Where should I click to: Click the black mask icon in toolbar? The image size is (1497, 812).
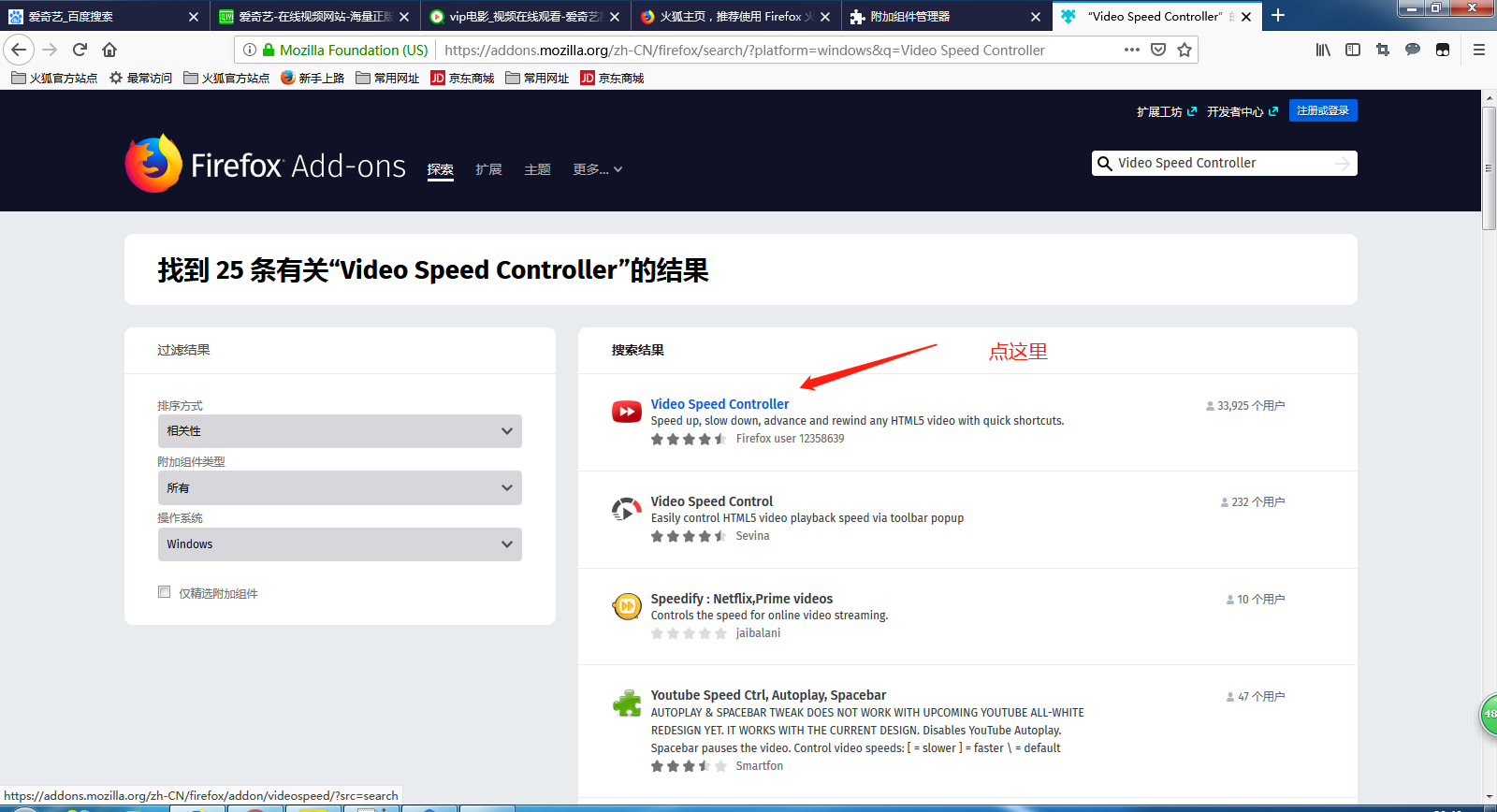pos(1443,50)
